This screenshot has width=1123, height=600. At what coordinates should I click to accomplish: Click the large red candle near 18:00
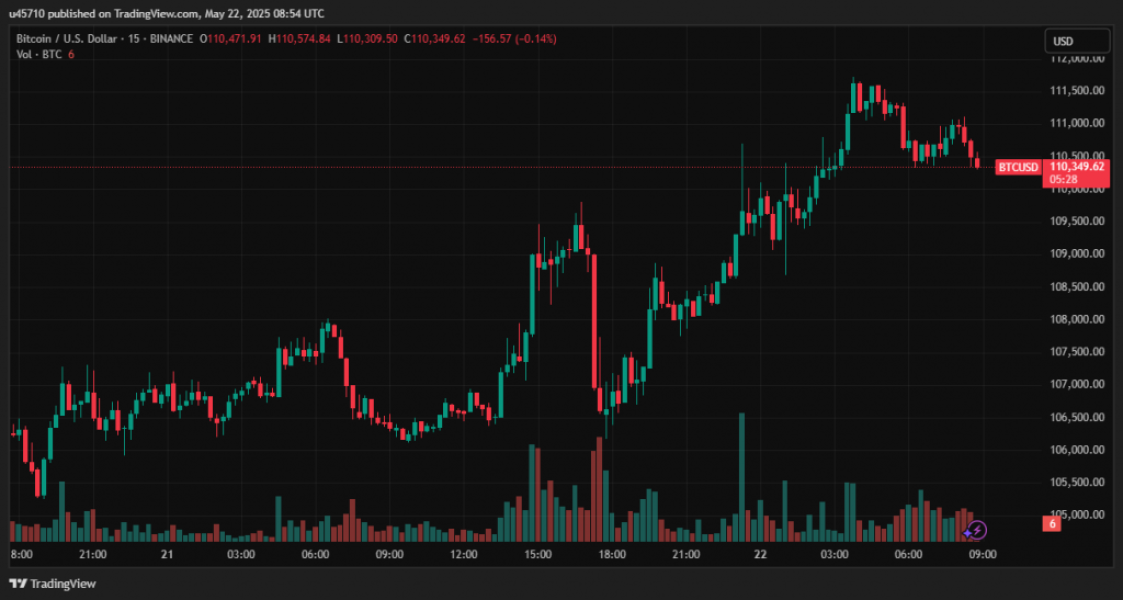(x=594, y=320)
